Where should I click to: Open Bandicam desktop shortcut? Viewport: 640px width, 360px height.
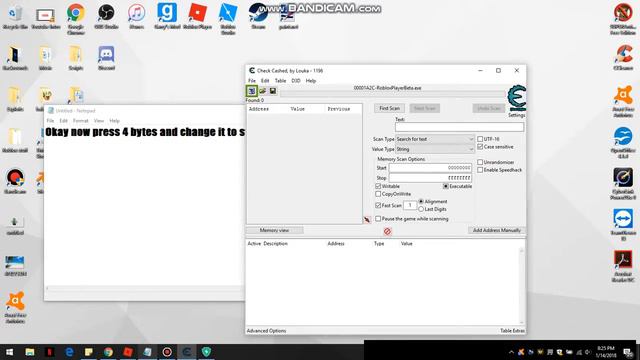click(x=15, y=181)
